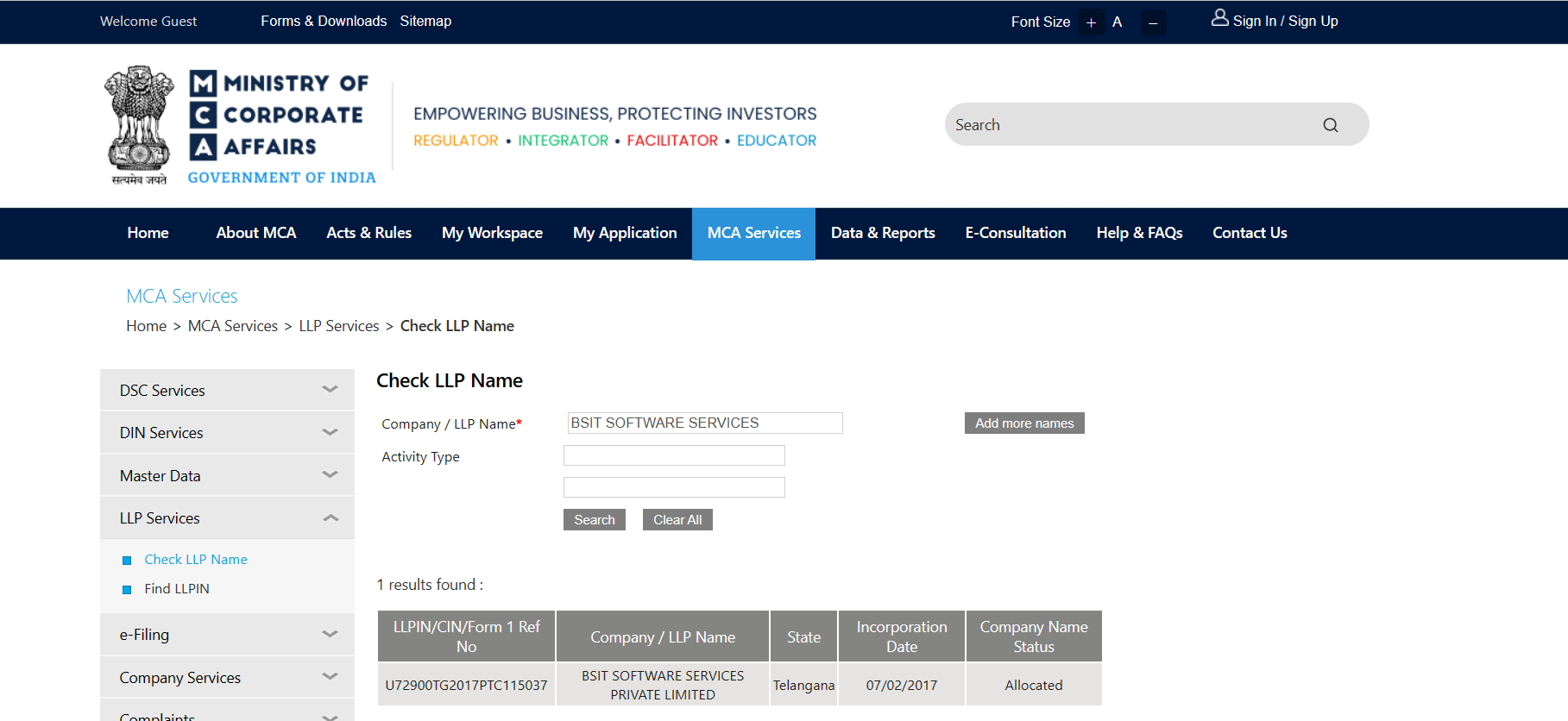The width and height of the screenshot is (1568, 721).
Task: Open the E-Consultation menu
Action: tap(1016, 233)
